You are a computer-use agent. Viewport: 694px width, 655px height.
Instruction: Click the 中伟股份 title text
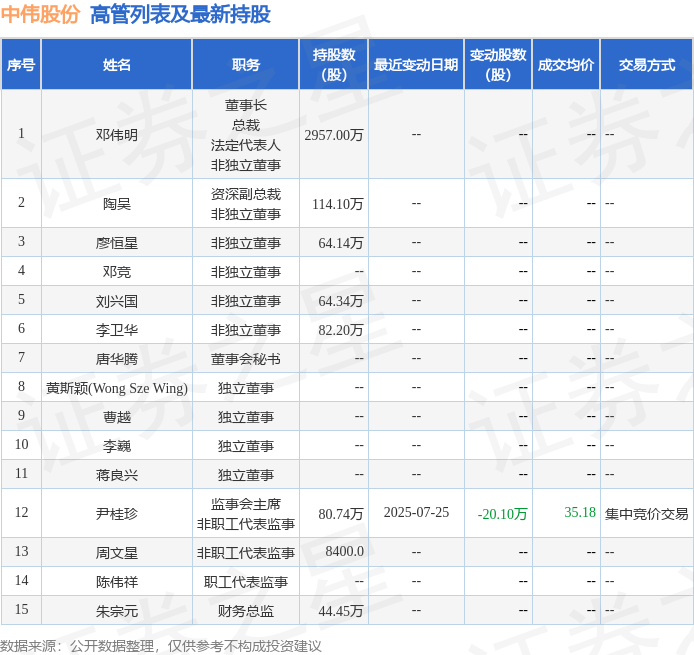(40, 15)
